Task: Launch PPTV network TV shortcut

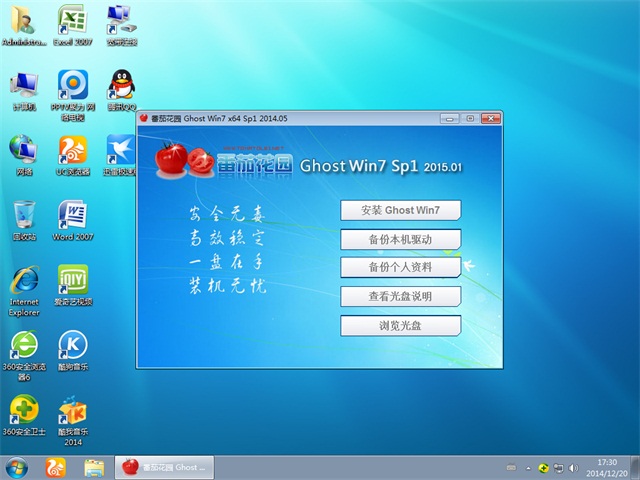Action: (x=73, y=85)
